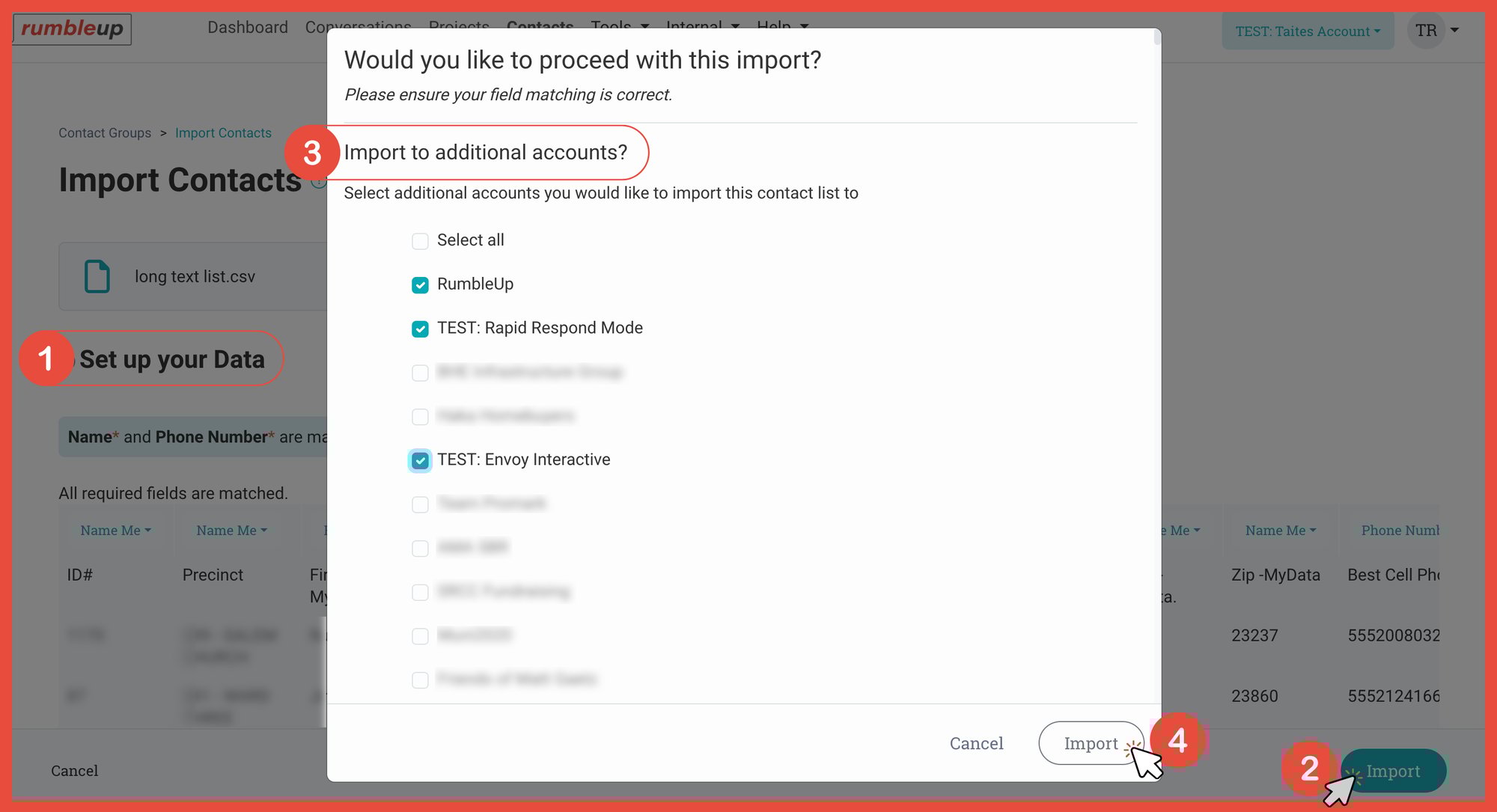Open the Tools dropdown
Image resolution: width=1497 pixels, height=812 pixels.
pos(620,27)
